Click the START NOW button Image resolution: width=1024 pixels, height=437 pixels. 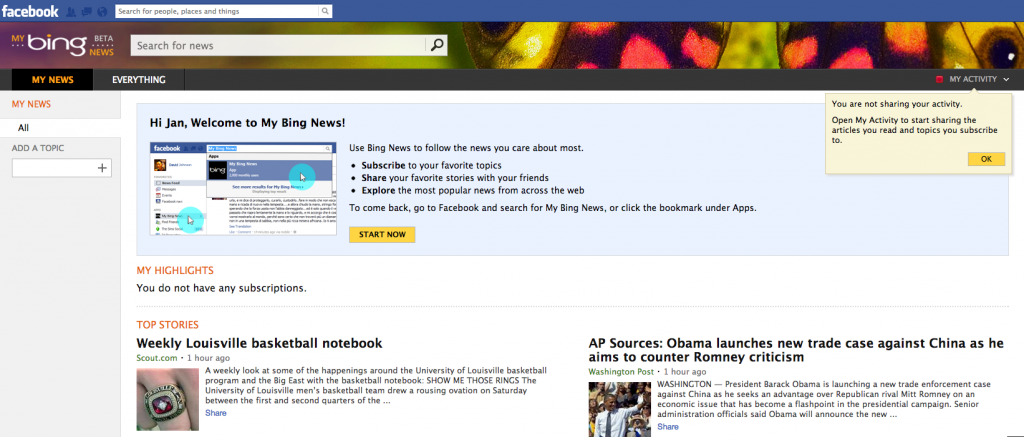pos(382,235)
